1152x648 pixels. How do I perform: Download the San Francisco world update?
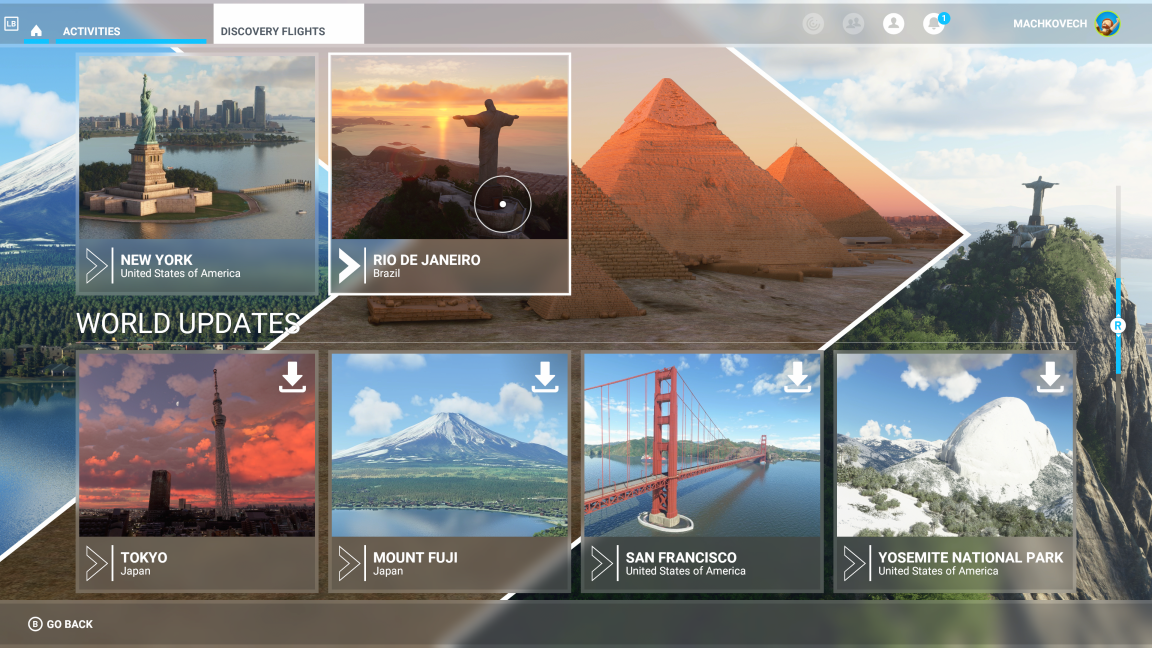pyautogui.click(x=797, y=378)
